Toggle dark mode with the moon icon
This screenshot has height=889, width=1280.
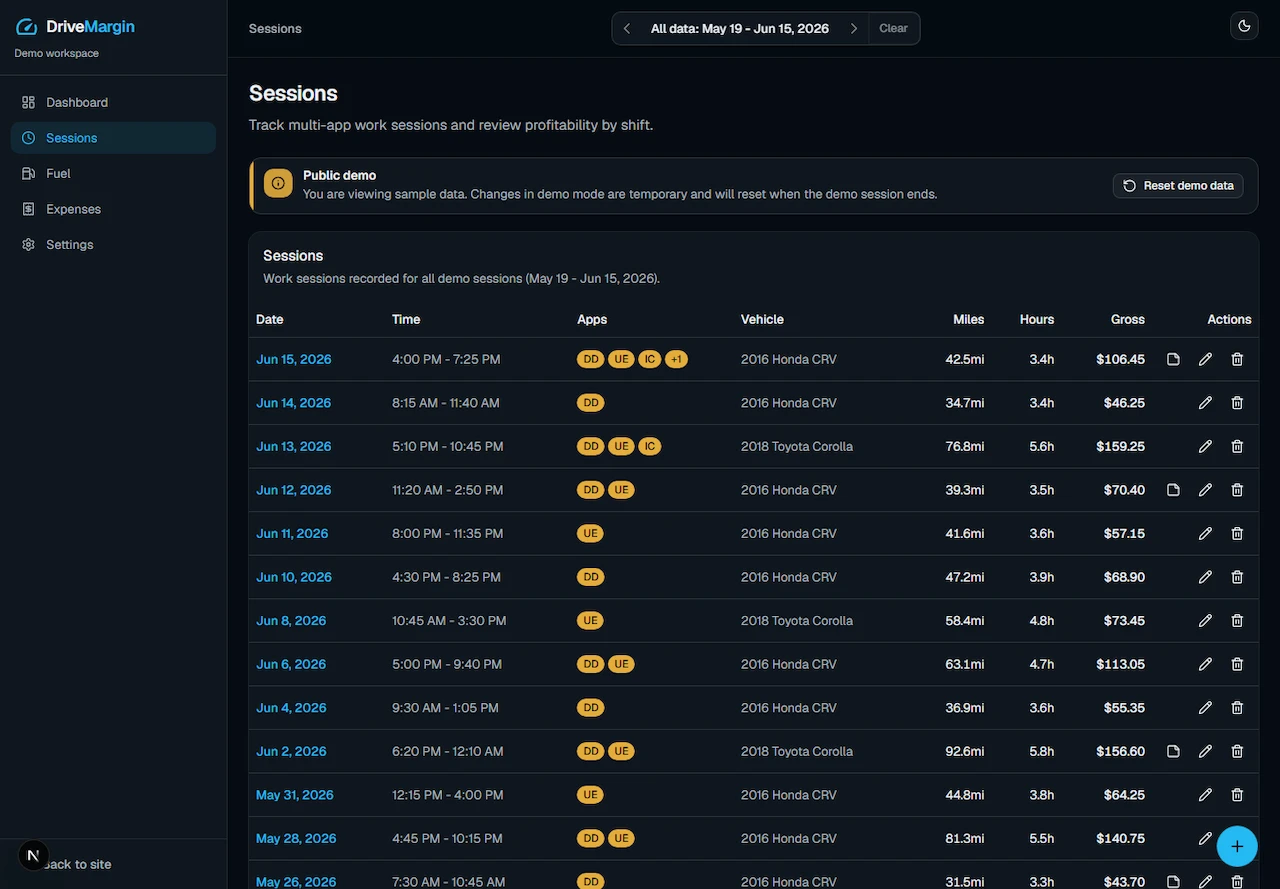(1244, 26)
